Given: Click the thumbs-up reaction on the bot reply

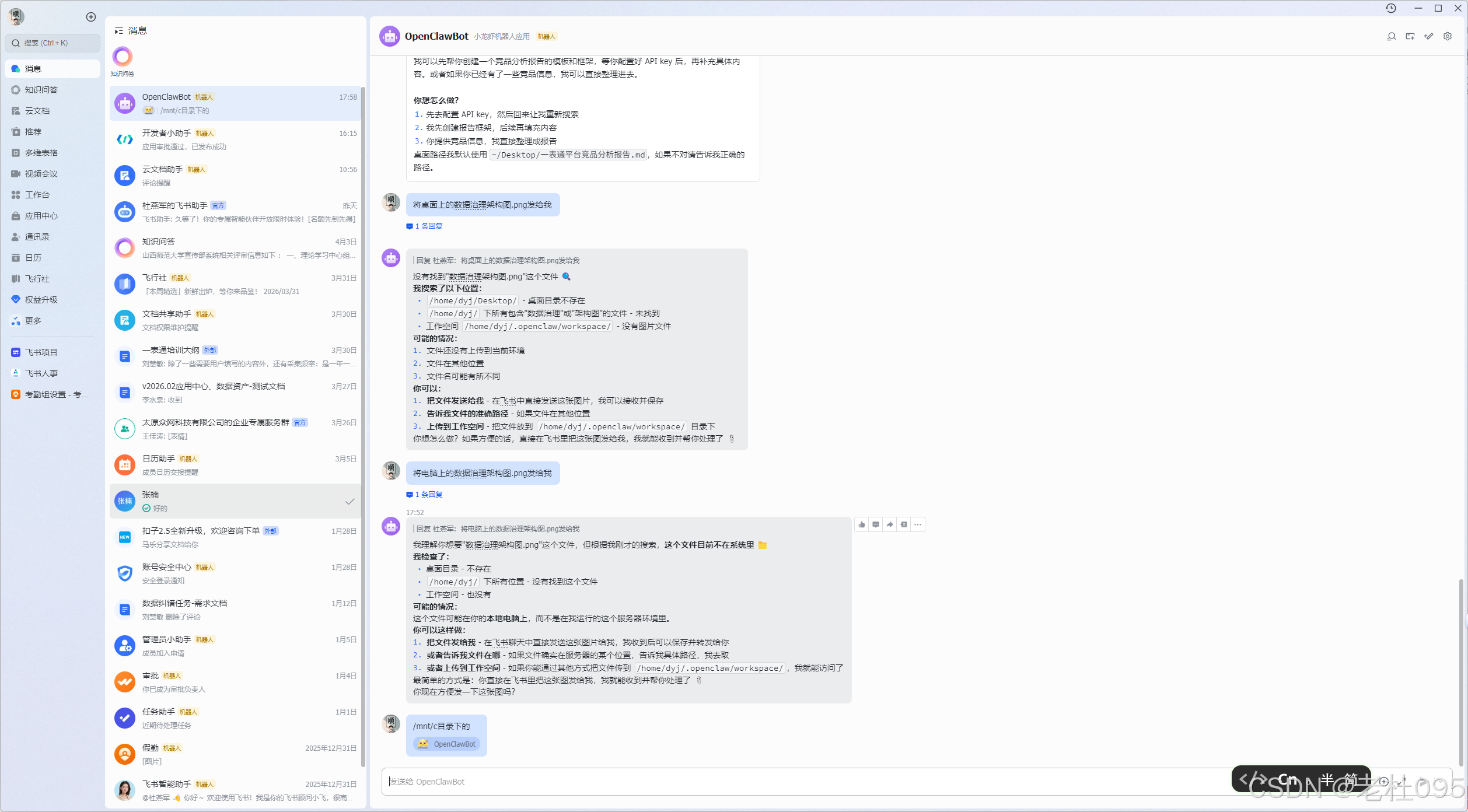Looking at the screenshot, I should pyautogui.click(x=862, y=524).
